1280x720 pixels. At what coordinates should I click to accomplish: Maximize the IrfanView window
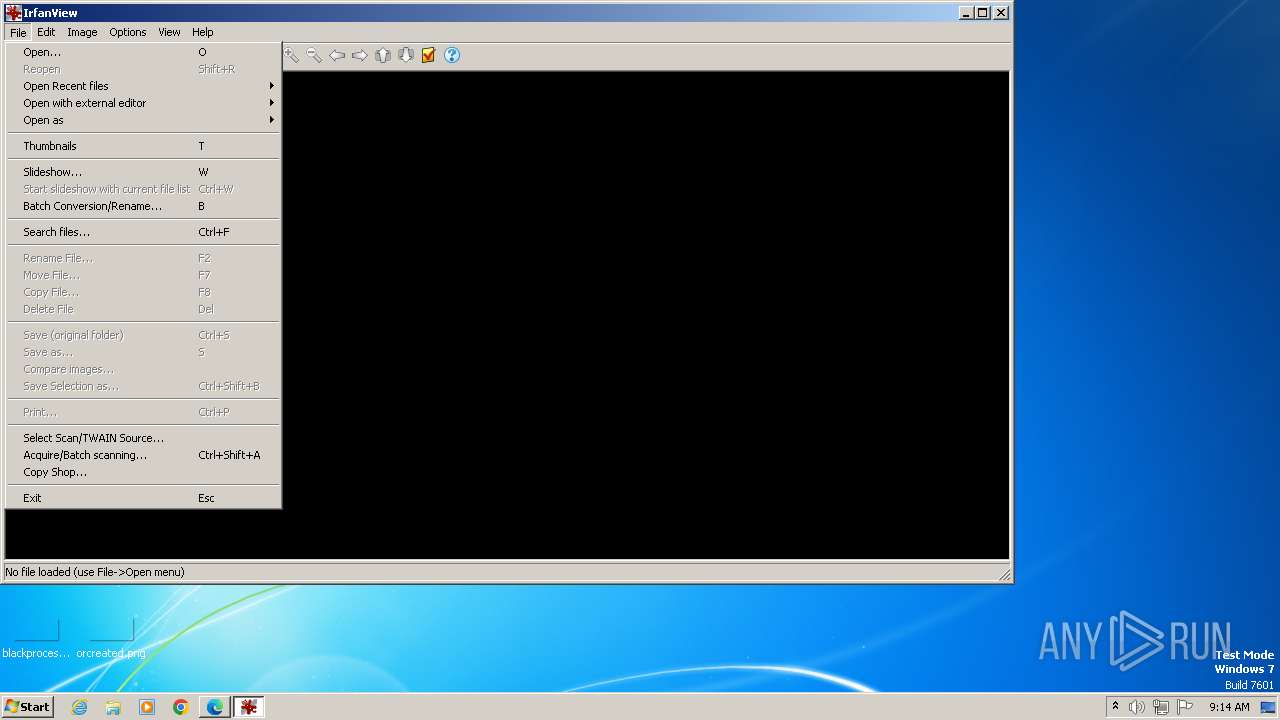pyautogui.click(x=983, y=13)
